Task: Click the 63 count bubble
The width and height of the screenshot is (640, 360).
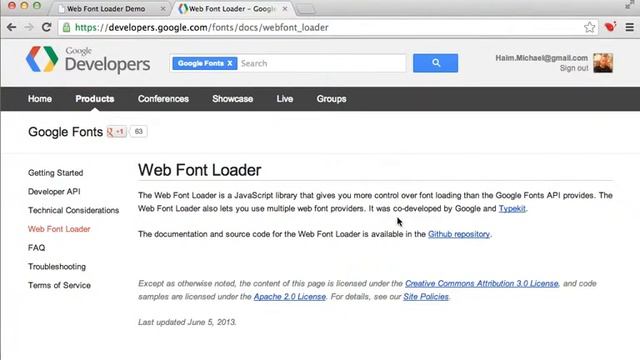Action: (138, 131)
